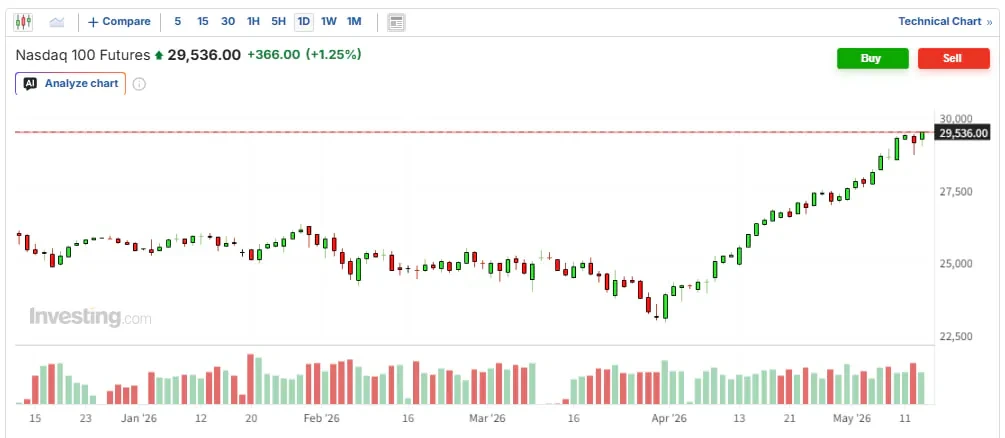
Task: Choose the 1M interval option
Action: [x=354, y=22]
